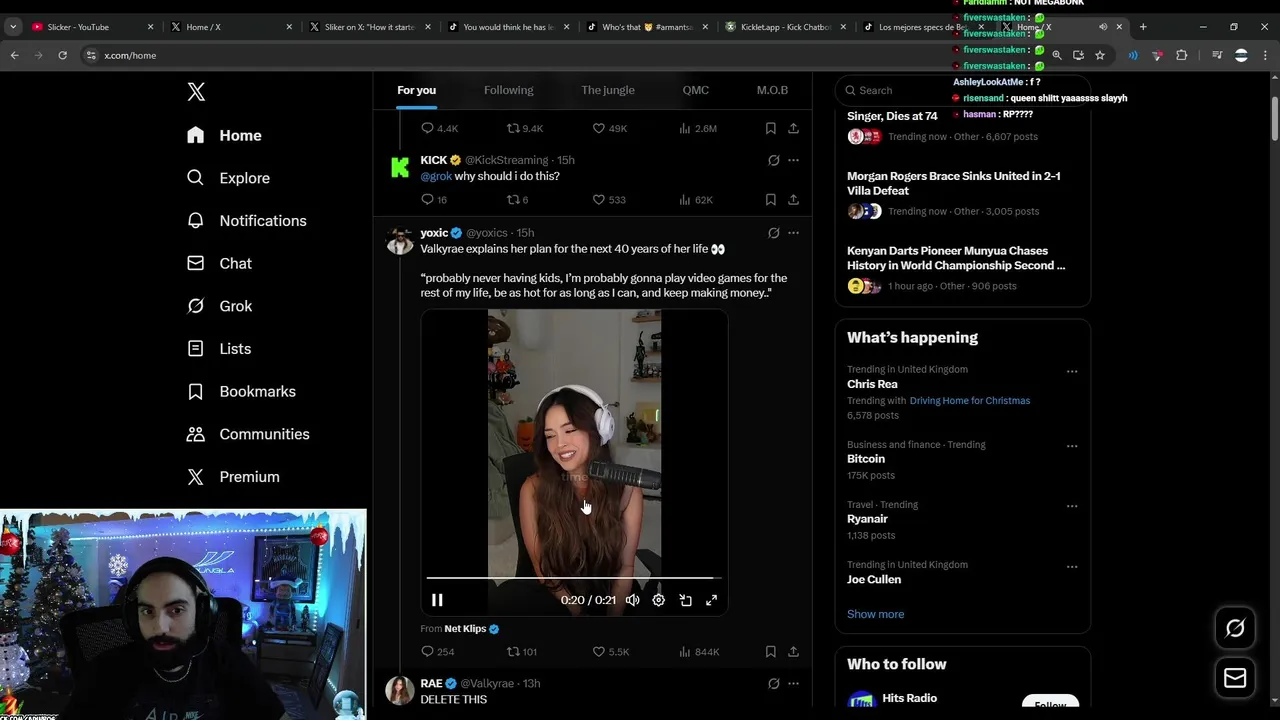Open yoxic's profile avatar
Image resolution: width=1280 pixels, height=720 pixels.
[400, 241]
